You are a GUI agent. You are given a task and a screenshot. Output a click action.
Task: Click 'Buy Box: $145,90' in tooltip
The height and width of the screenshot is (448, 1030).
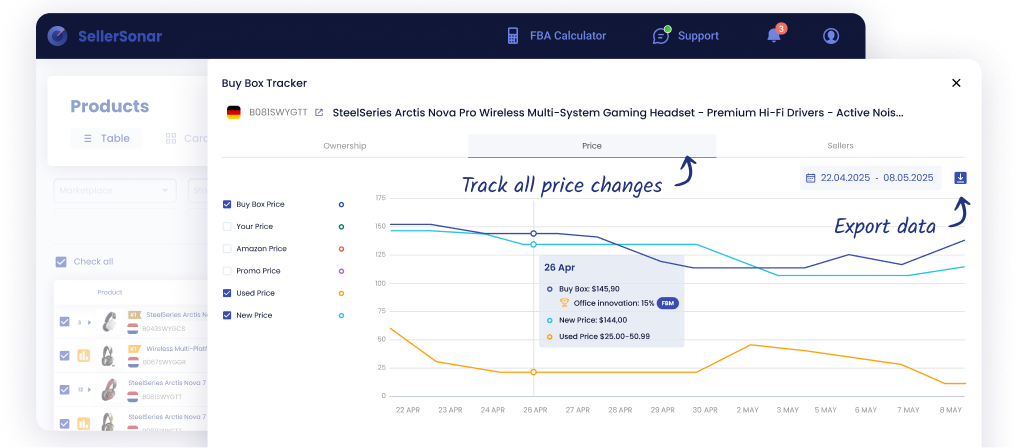(589, 288)
